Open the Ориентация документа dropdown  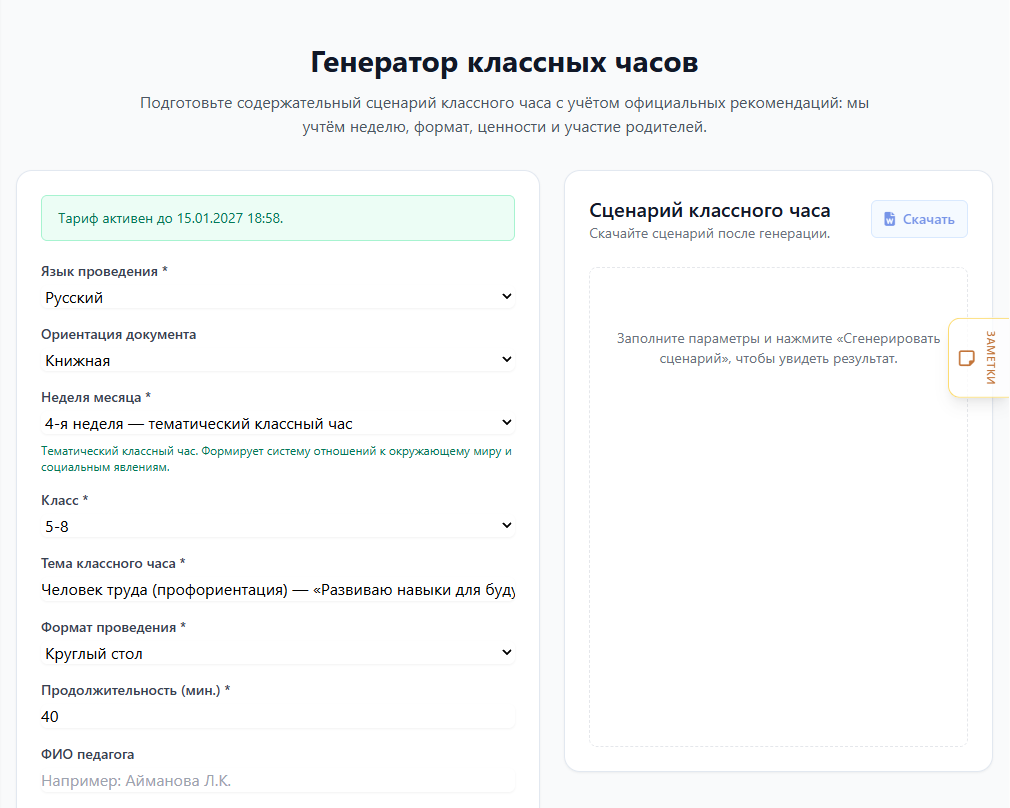[278, 360]
